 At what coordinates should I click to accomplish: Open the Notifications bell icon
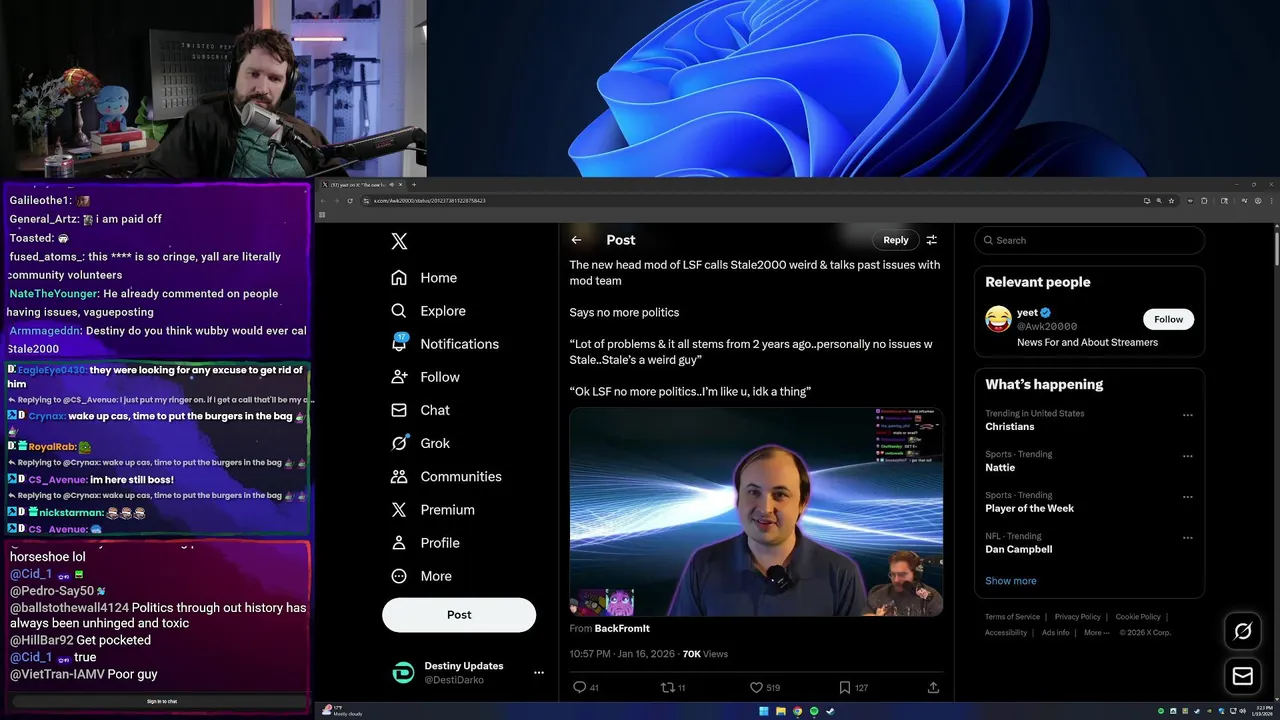click(x=399, y=344)
